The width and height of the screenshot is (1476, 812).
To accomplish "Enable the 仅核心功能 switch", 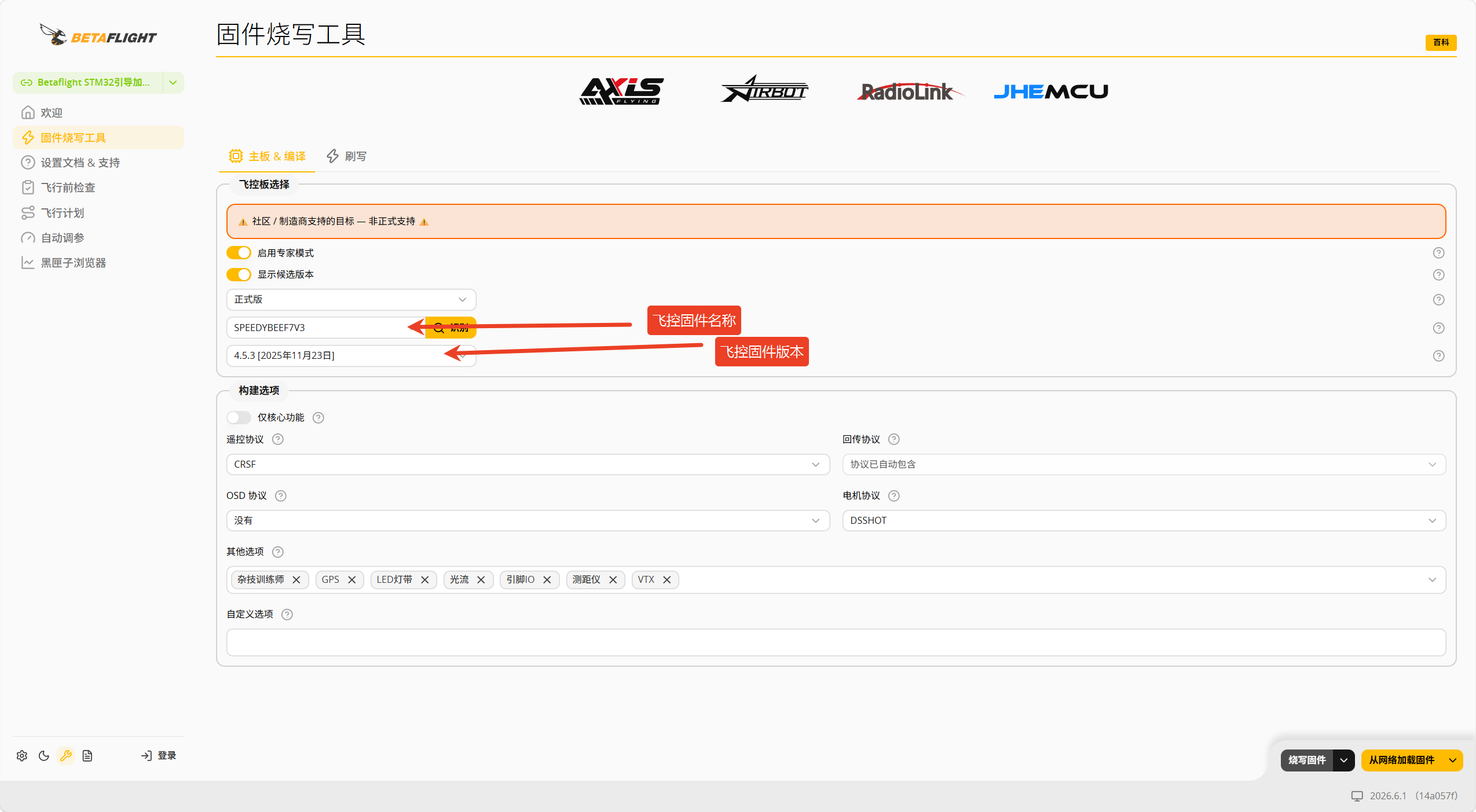I will (239, 417).
